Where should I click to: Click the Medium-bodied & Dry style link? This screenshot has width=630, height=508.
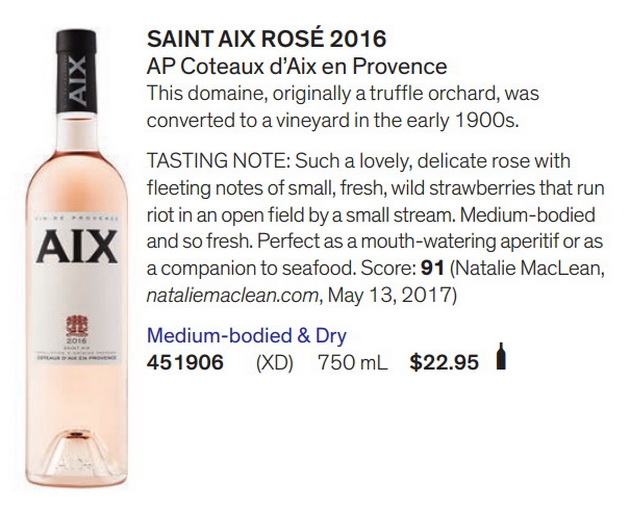coord(246,336)
